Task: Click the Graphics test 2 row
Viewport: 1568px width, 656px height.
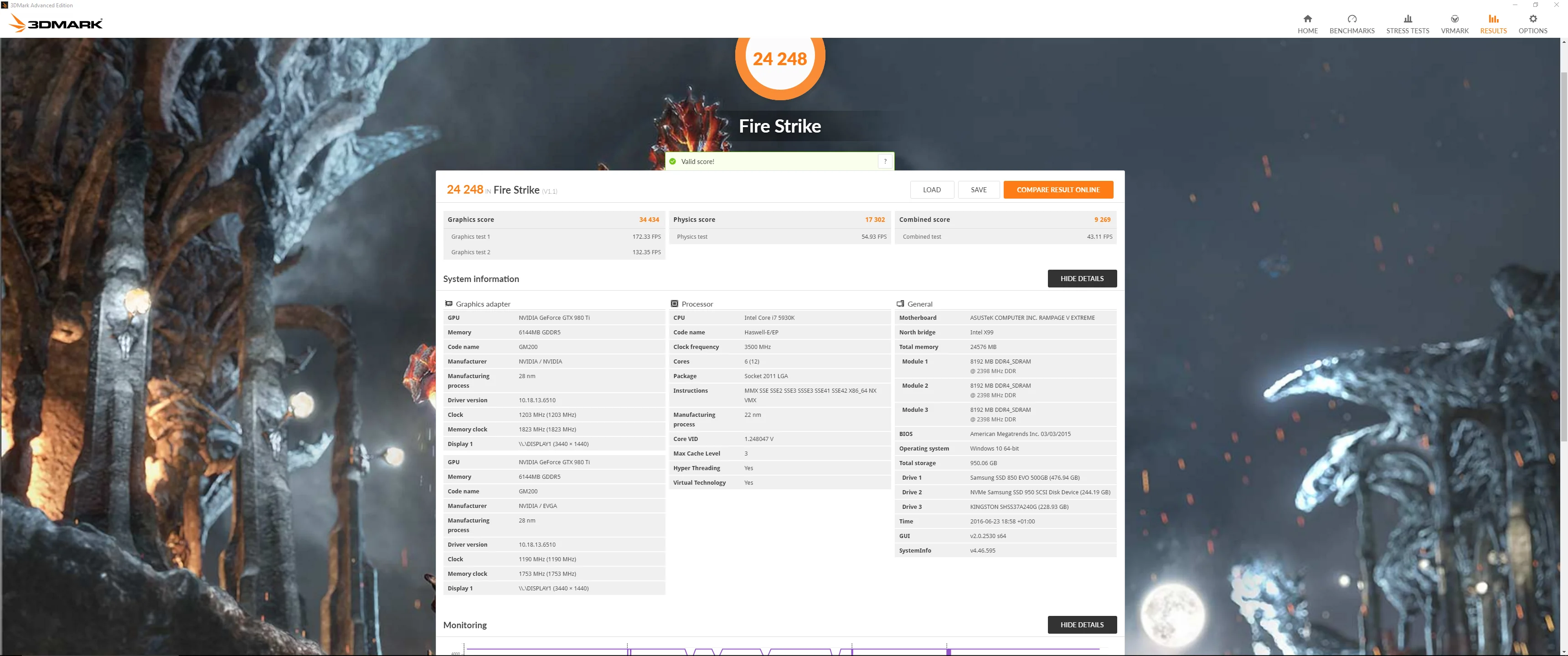Action: tap(554, 252)
